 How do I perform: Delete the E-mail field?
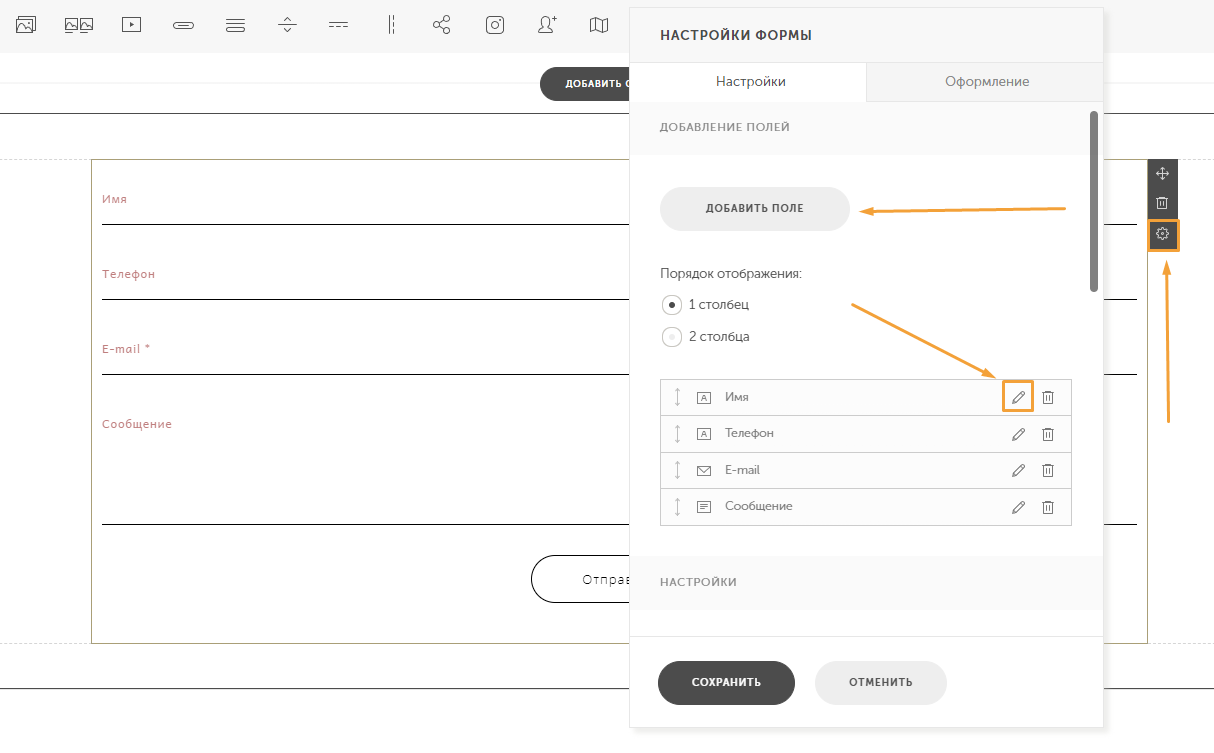[x=1048, y=470]
